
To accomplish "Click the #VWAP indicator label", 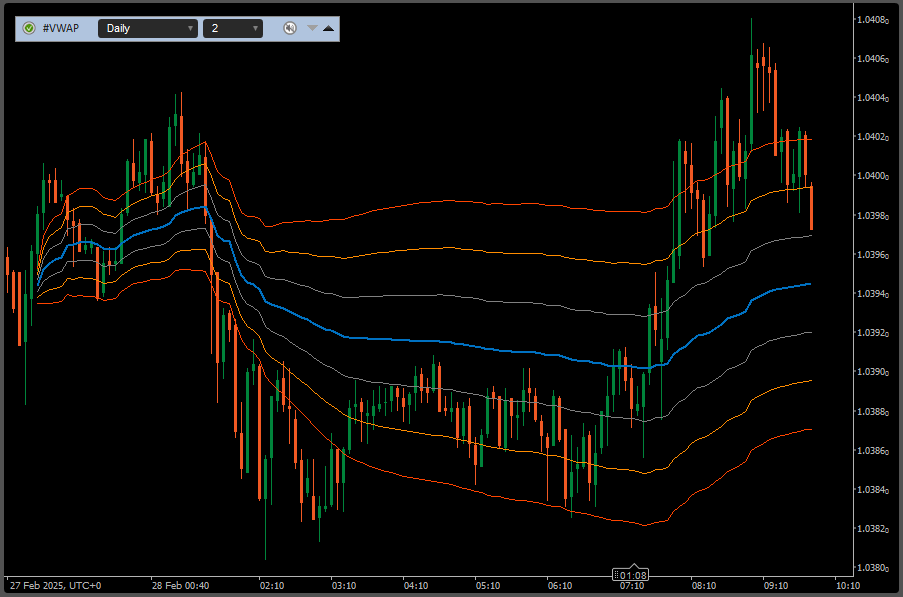I will tap(61, 28).
